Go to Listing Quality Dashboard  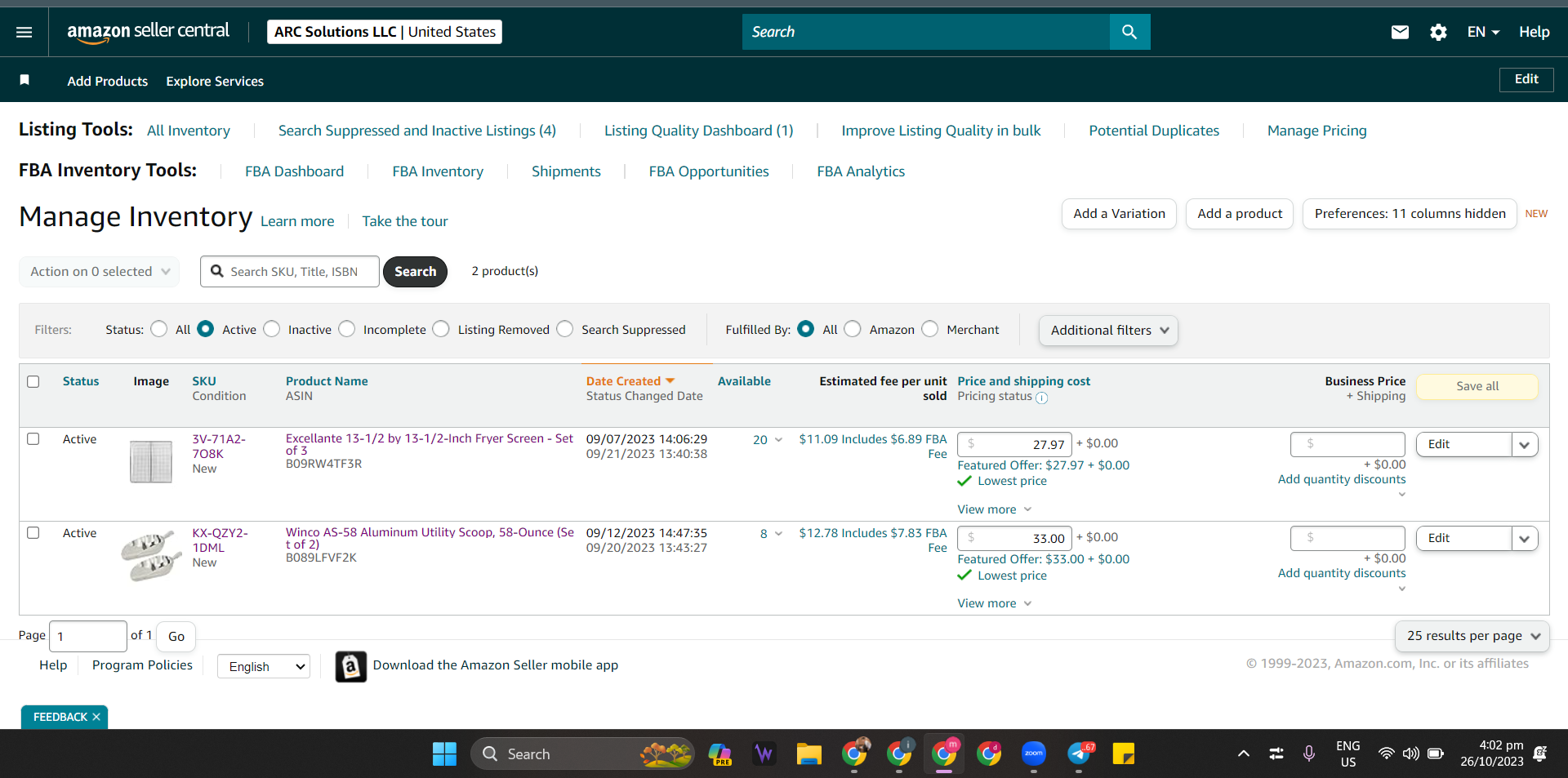pyautogui.click(x=698, y=131)
